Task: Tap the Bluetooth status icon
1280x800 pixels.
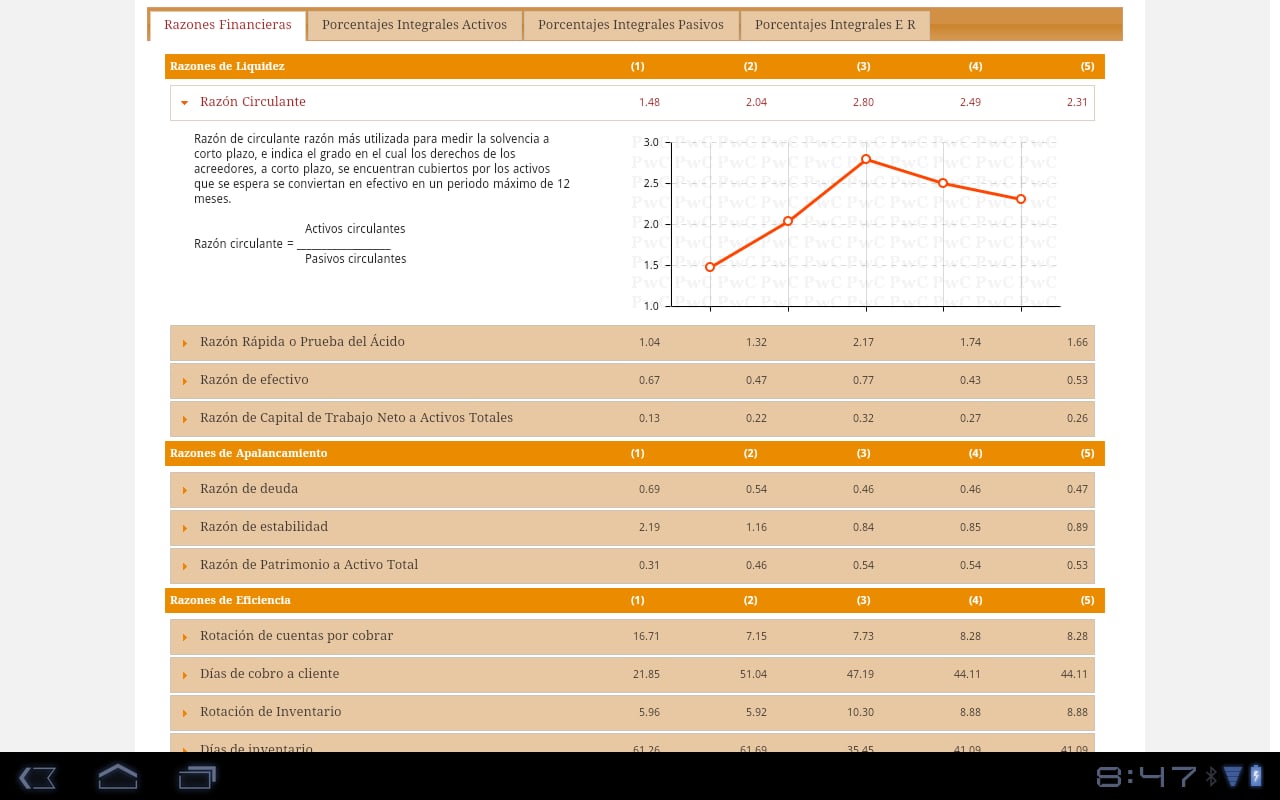Action: click(x=1211, y=776)
